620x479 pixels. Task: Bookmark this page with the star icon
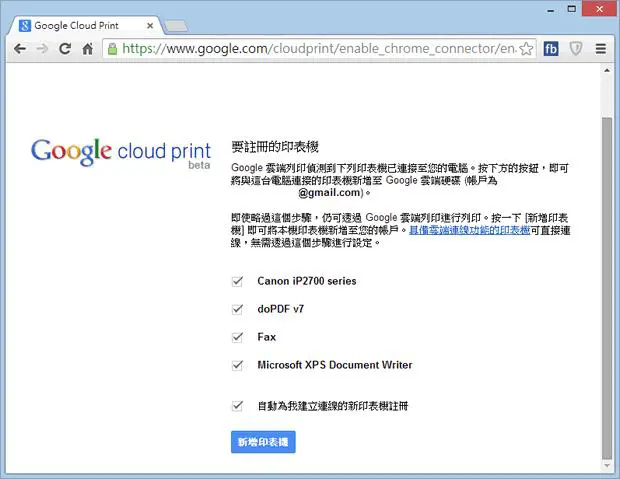526,49
